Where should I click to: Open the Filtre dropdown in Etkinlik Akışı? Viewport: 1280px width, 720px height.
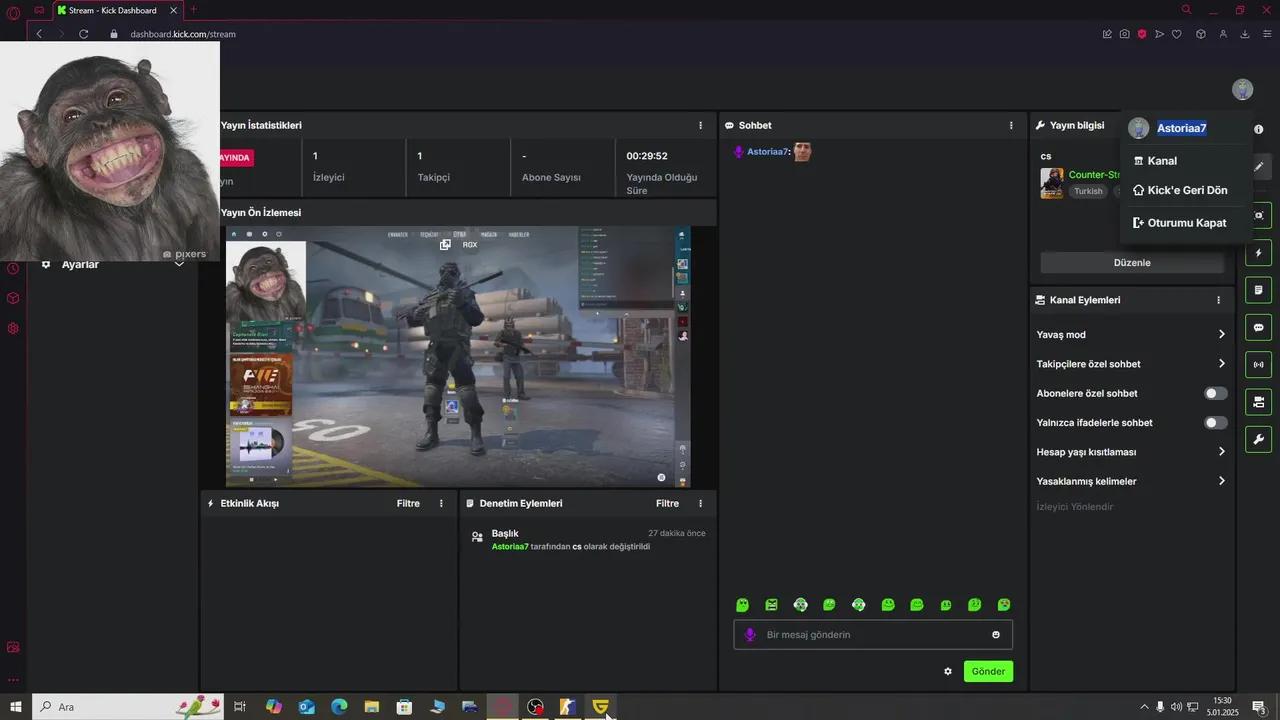[x=408, y=504]
